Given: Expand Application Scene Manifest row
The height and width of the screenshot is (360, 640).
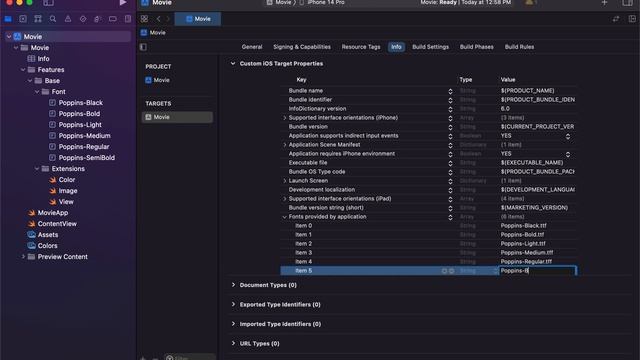Looking at the screenshot, I should coord(284,144).
